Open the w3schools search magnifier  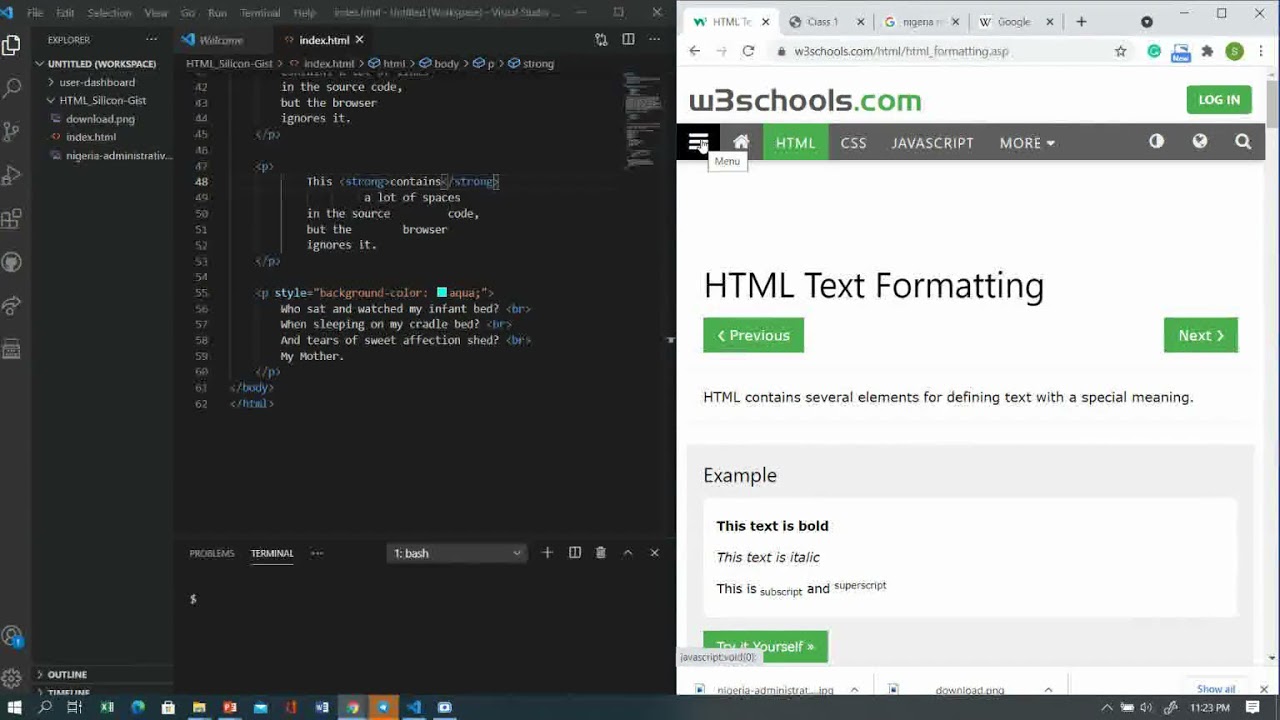coord(1243,142)
